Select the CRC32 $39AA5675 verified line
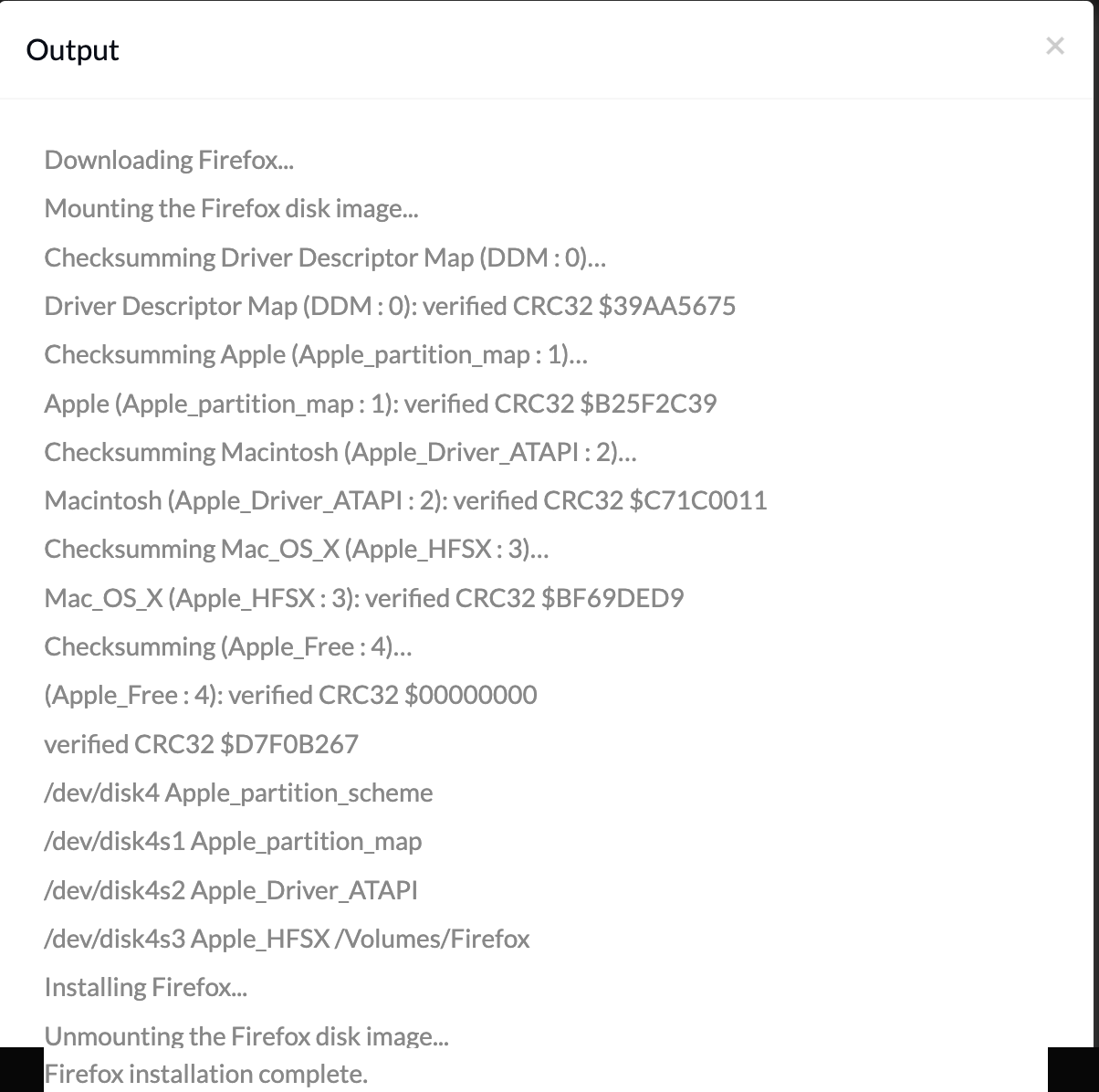This screenshot has height=1092, width=1099. 390,306
